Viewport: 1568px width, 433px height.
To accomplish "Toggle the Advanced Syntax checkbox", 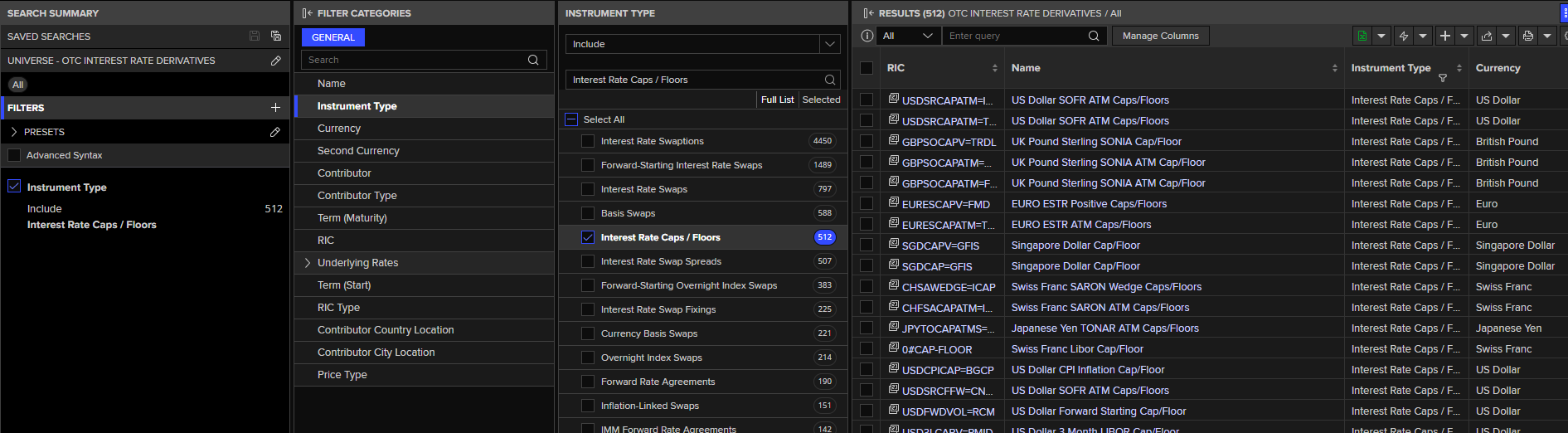I will coord(14,155).
